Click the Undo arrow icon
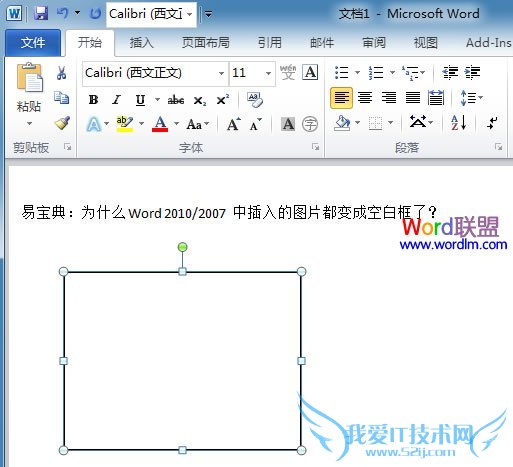This screenshot has width=513, height=467. point(63,13)
